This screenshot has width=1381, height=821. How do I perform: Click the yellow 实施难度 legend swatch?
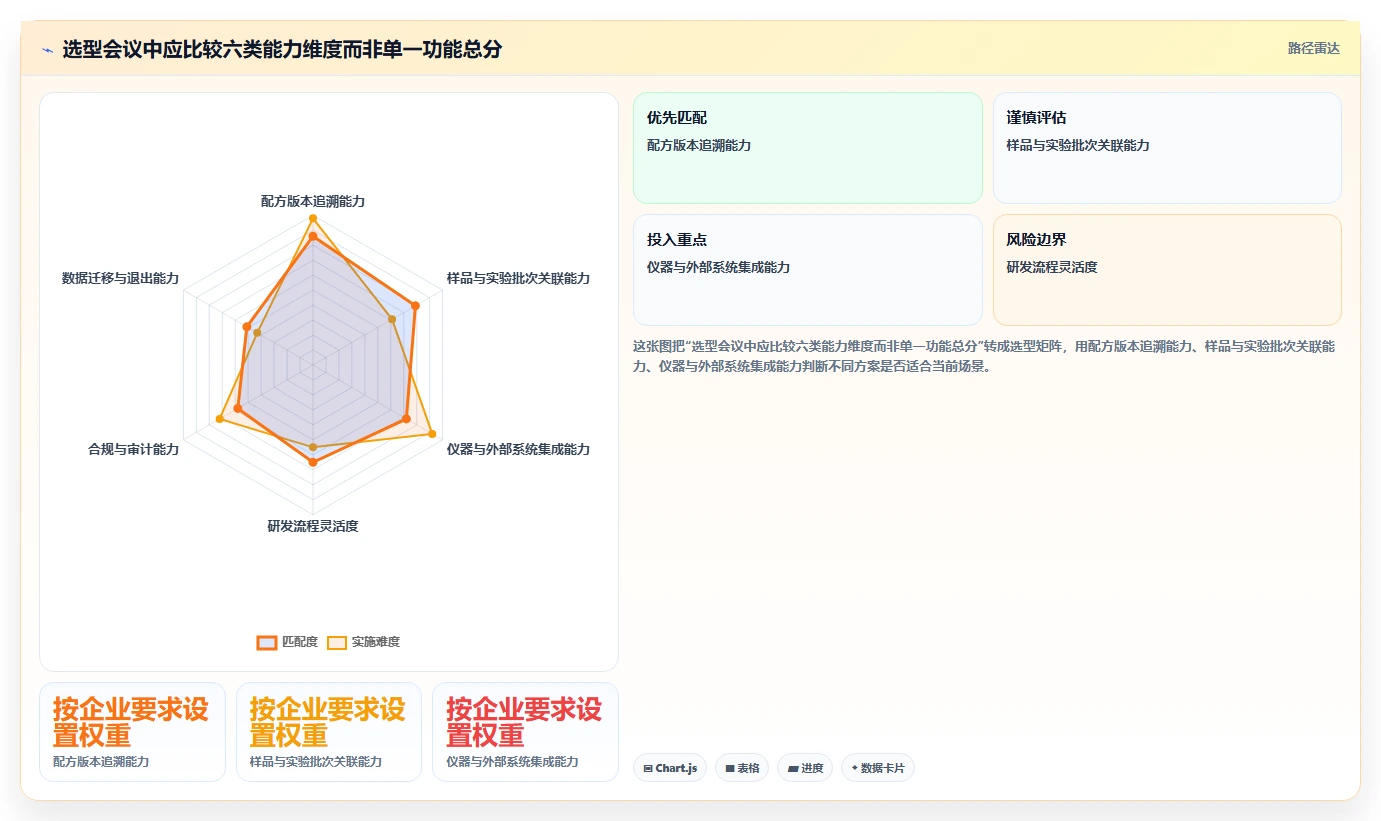[x=337, y=642]
